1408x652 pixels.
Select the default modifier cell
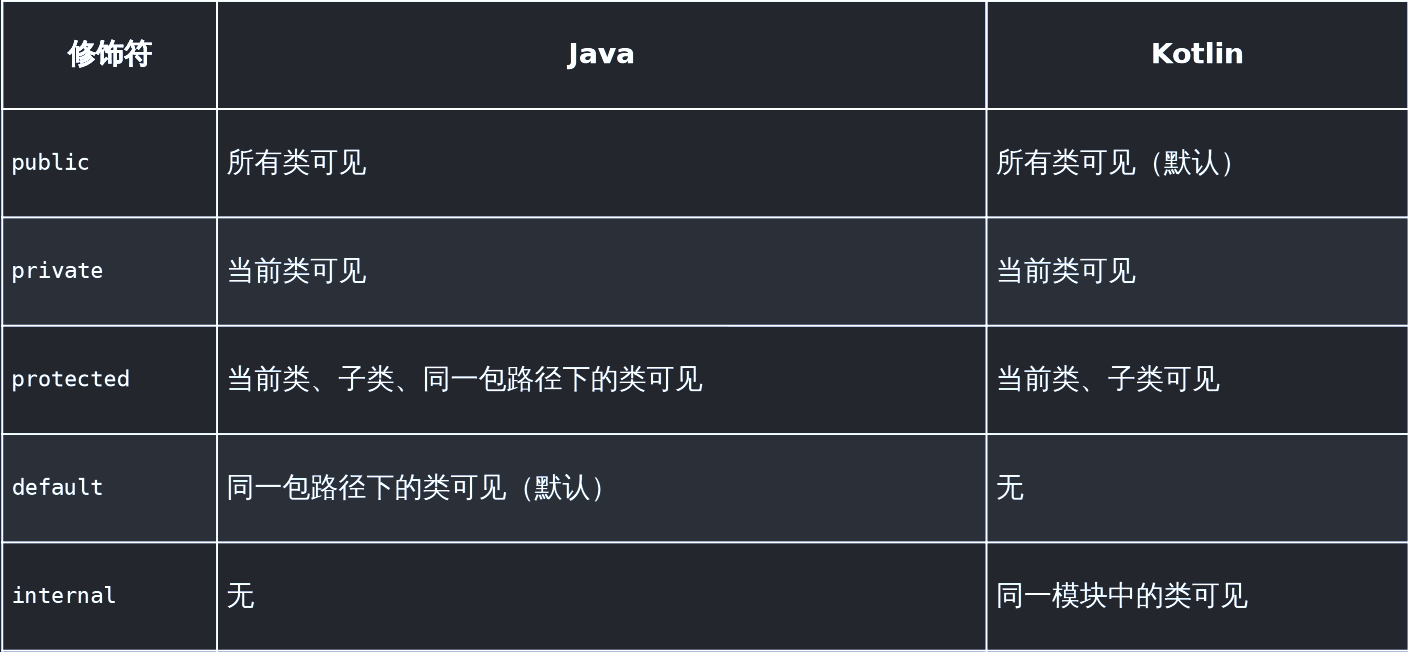pyautogui.click(x=109, y=488)
